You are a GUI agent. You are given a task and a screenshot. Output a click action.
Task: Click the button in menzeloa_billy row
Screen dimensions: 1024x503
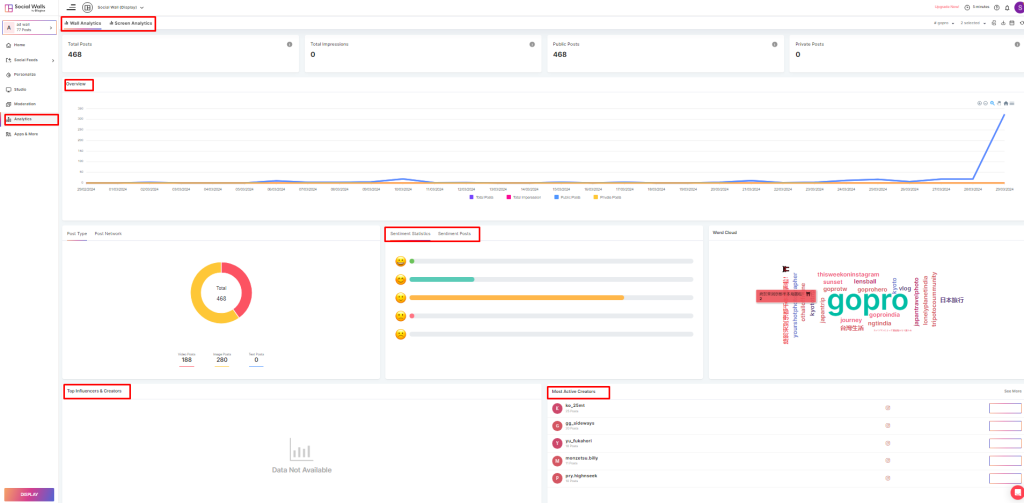coord(1005,461)
